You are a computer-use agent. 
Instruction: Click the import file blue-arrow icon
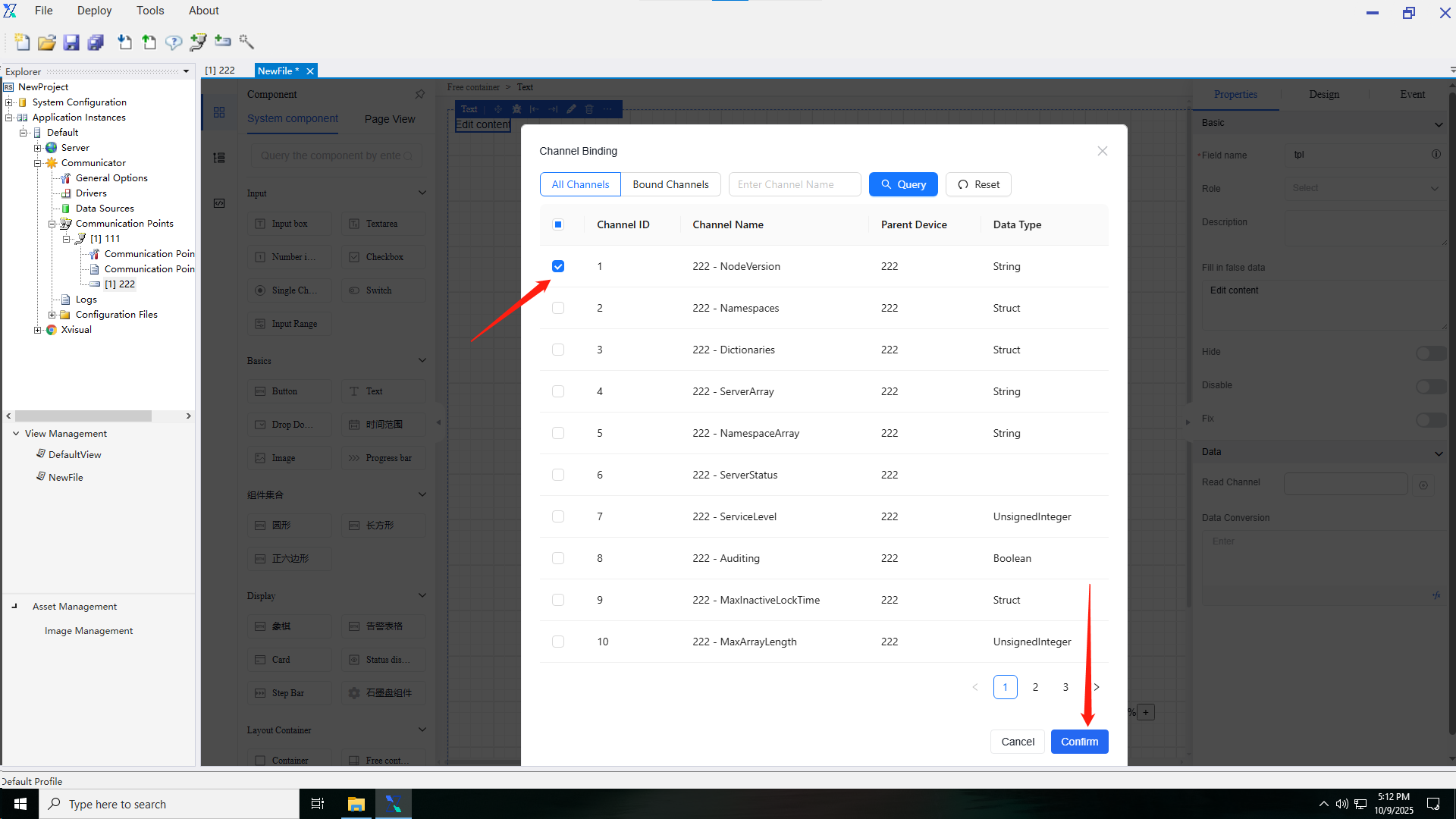click(124, 42)
